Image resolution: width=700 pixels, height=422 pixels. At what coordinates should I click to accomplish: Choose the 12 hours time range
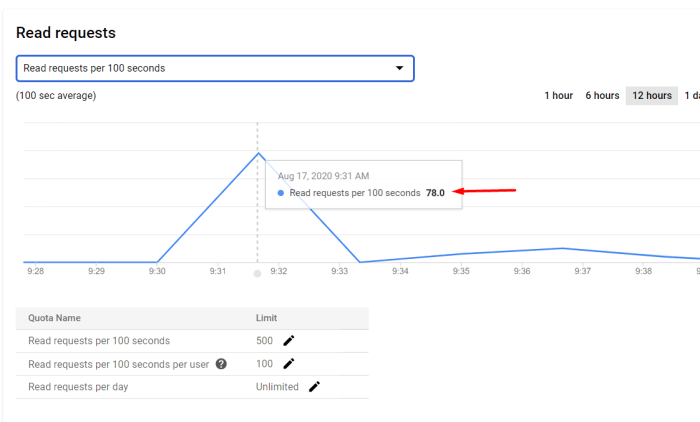pyautogui.click(x=651, y=96)
